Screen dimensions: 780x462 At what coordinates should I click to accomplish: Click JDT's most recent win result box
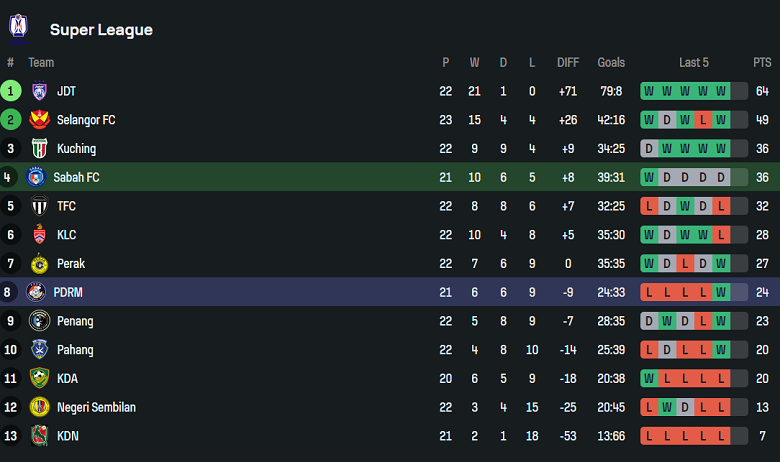click(721, 91)
